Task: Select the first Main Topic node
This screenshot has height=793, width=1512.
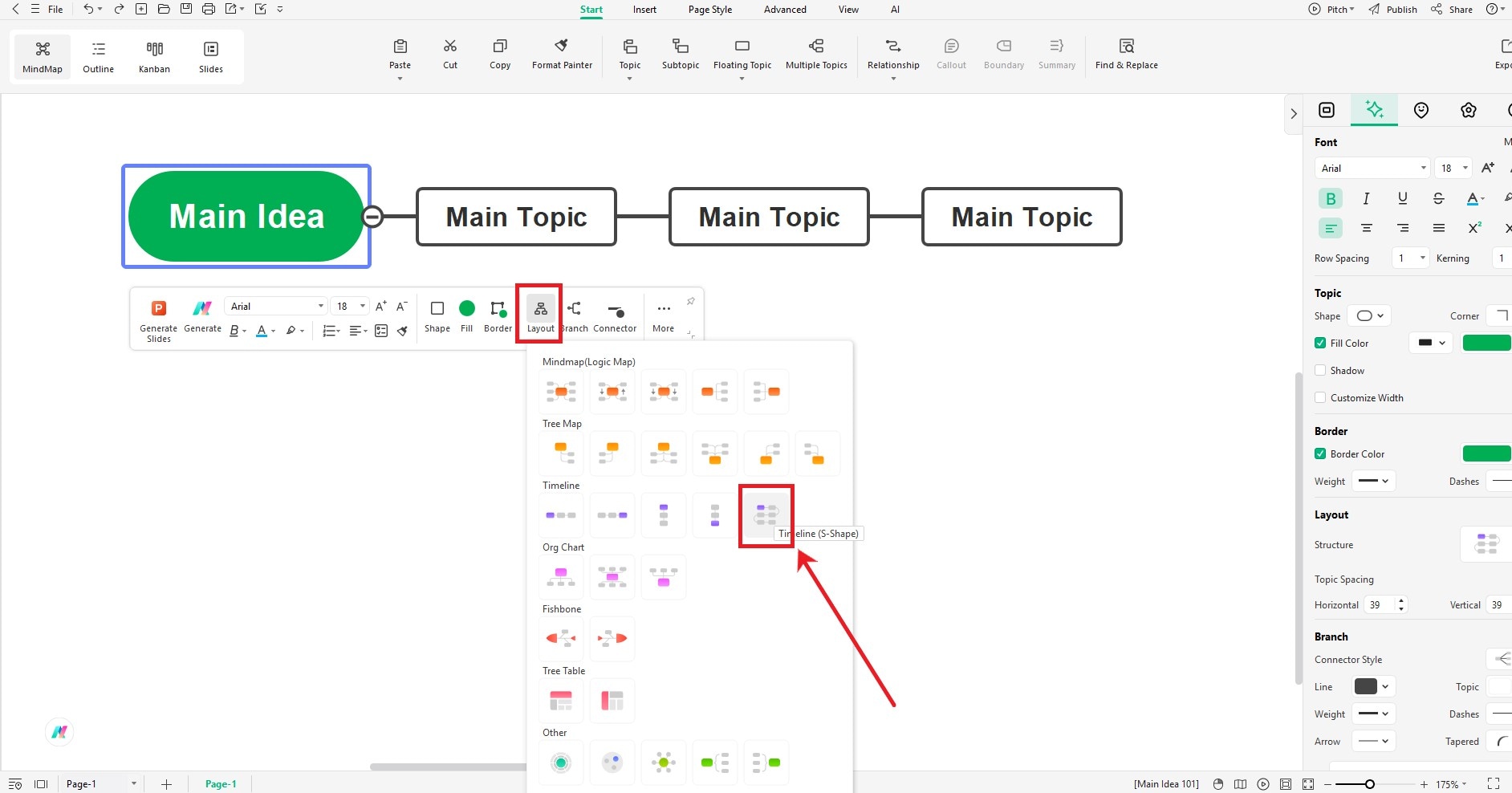Action: pos(516,217)
